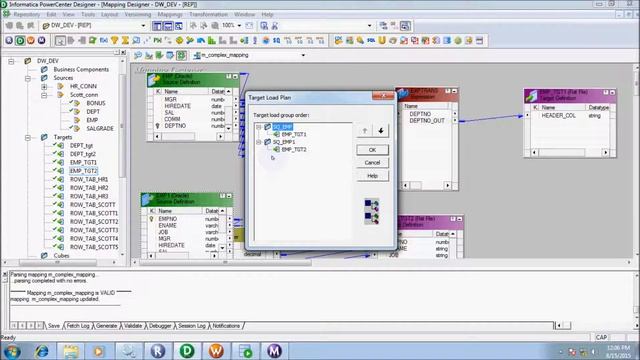This screenshot has height=360, width=640.
Task: Click the pointer select tool in transformation toolbar
Action: tap(60, 40)
